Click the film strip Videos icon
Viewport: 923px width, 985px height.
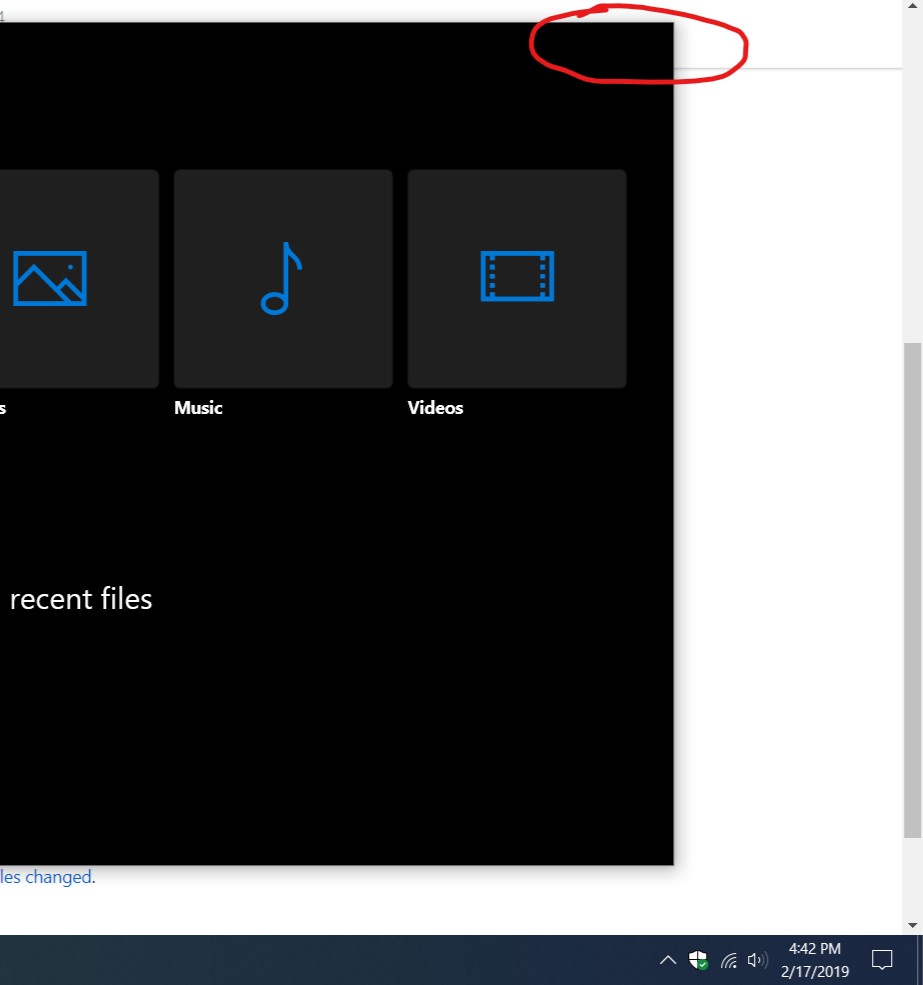tap(517, 276)
